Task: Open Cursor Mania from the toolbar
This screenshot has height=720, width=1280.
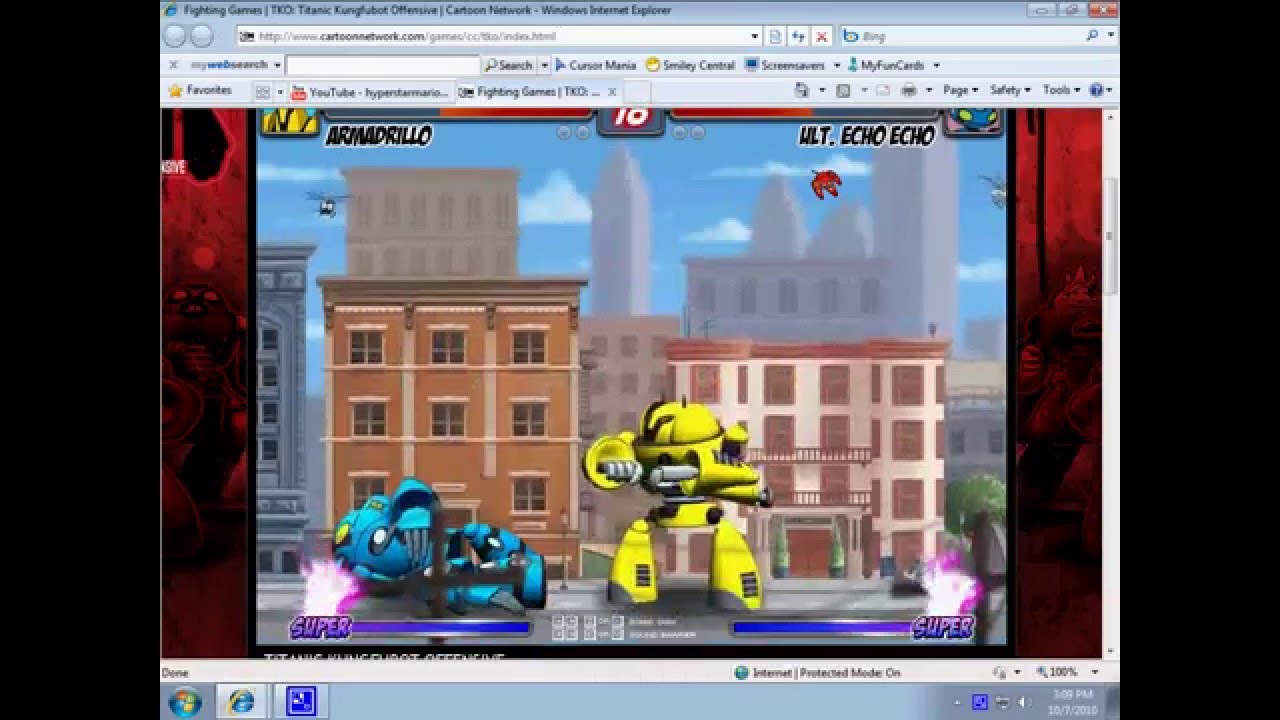Action: (595, 65)
